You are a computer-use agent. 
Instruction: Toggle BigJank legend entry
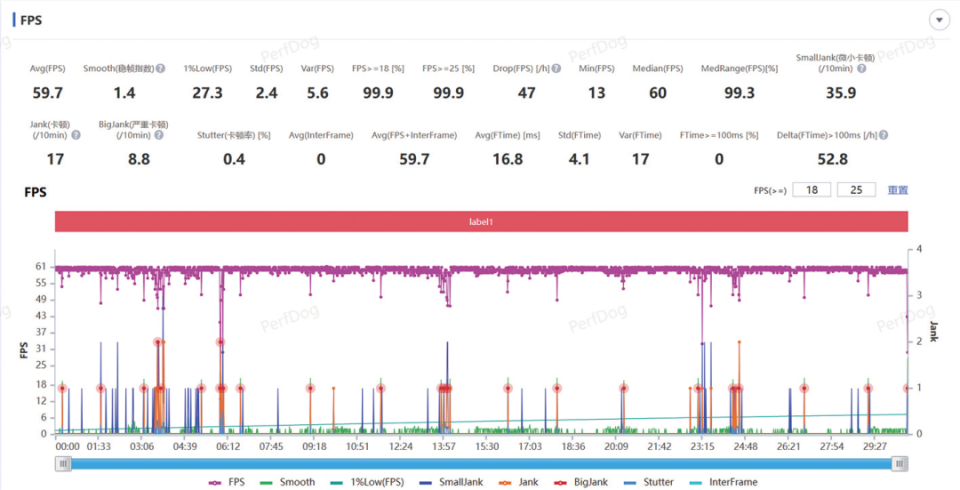[580, 482]
